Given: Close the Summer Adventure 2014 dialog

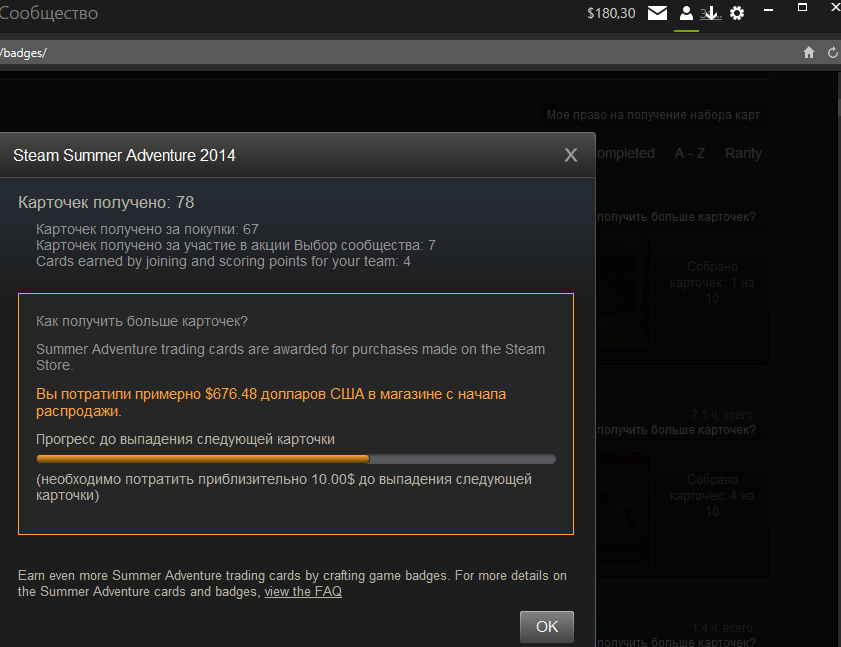Looking at the screenshot, I should click(571, 155).
